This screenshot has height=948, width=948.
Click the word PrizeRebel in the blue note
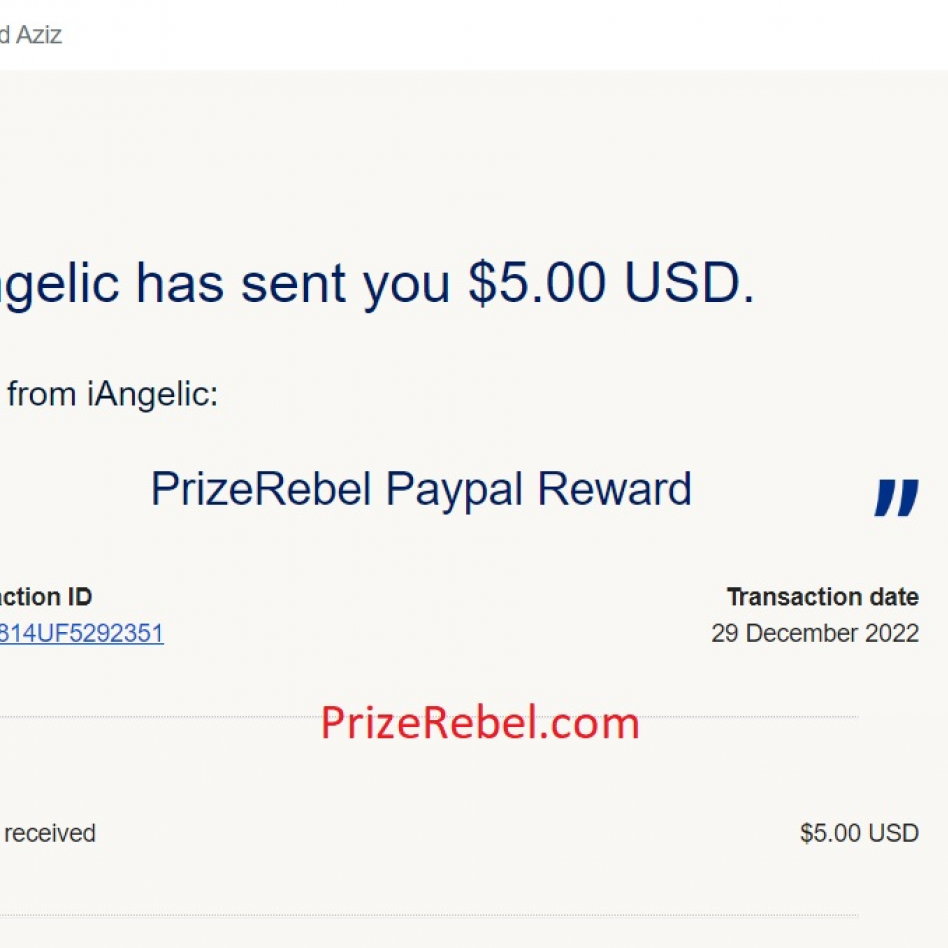point(263,490)
